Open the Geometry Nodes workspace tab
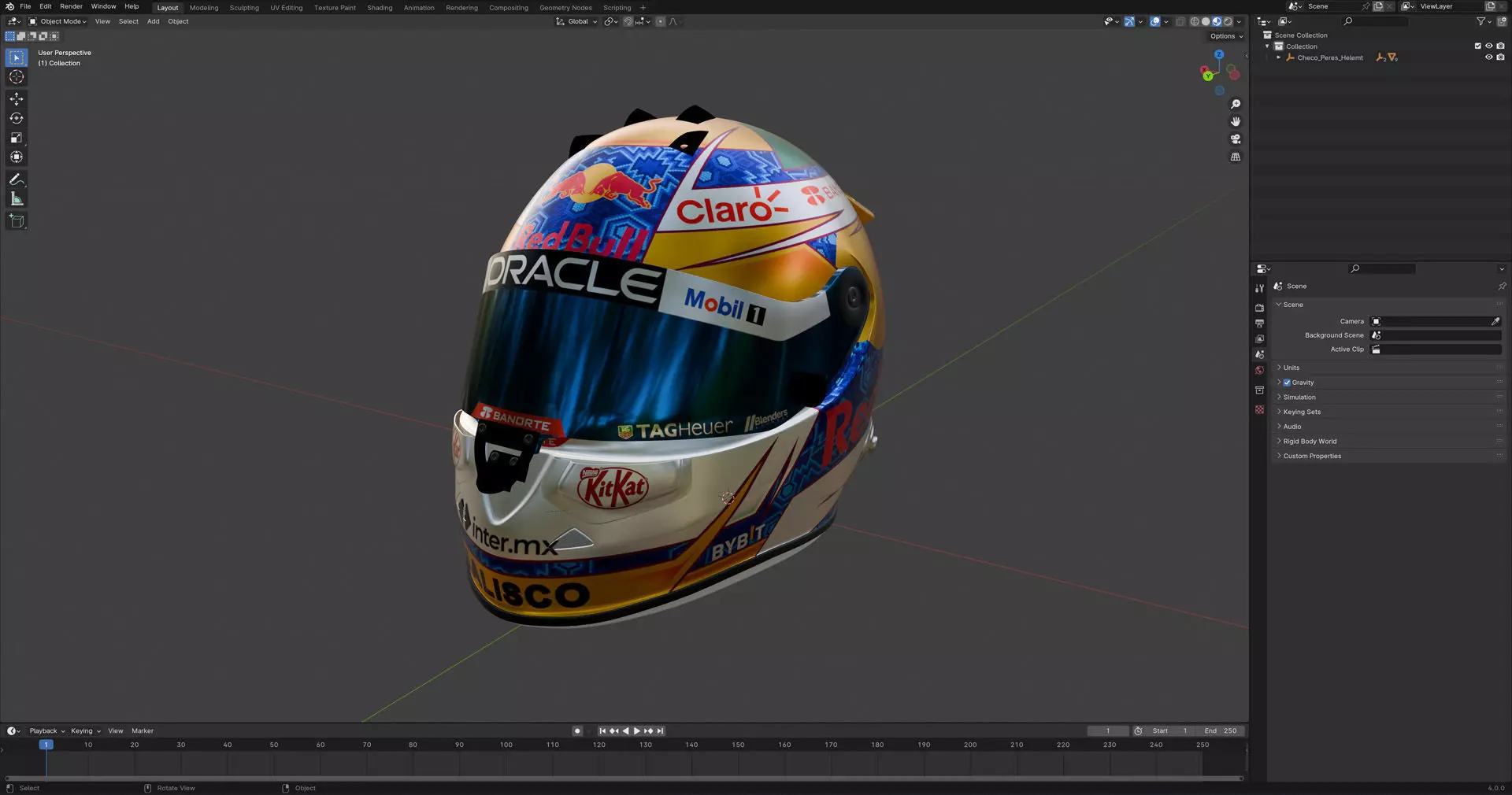 565,8
